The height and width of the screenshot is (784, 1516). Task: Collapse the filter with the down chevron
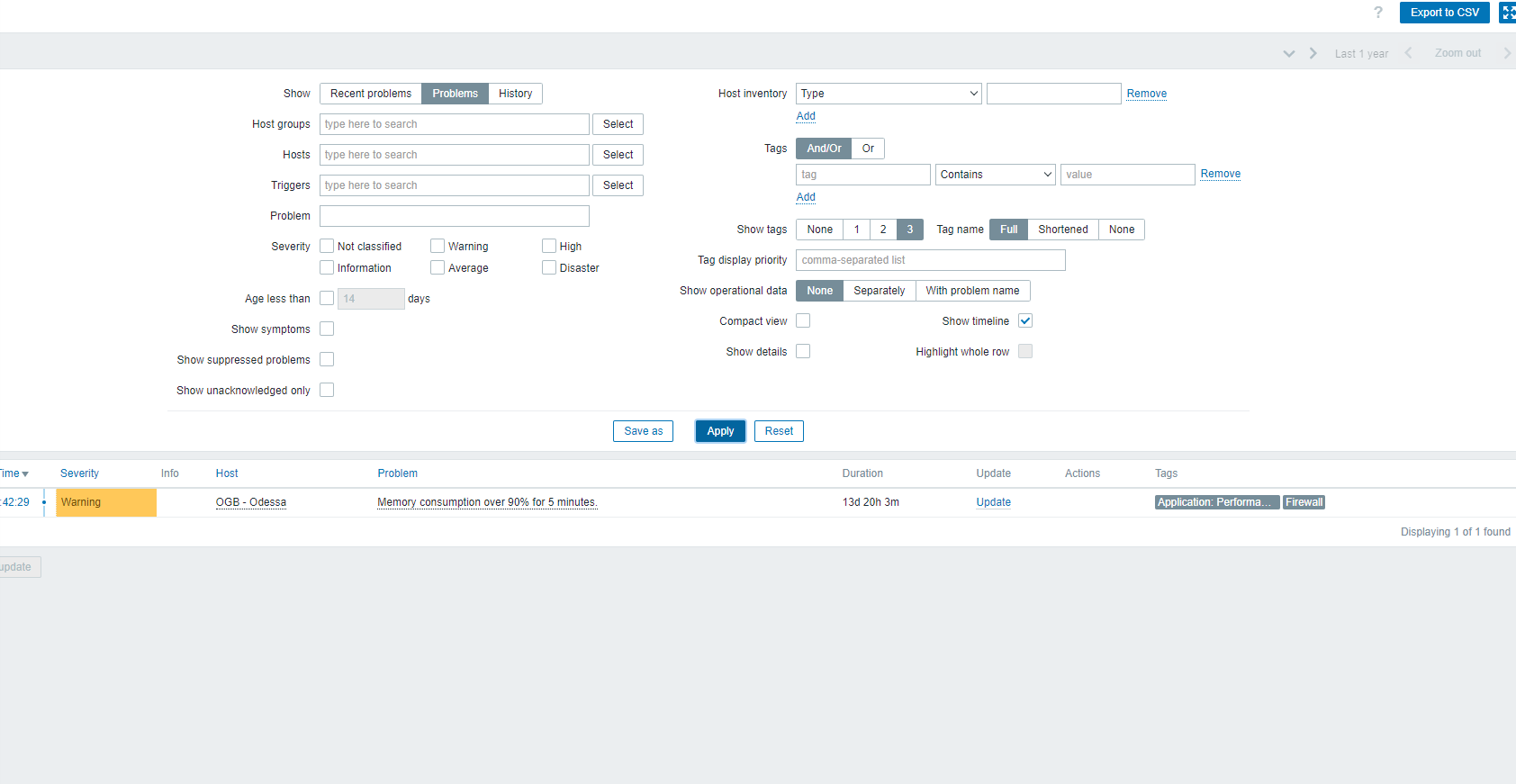tap(1289, 53)
